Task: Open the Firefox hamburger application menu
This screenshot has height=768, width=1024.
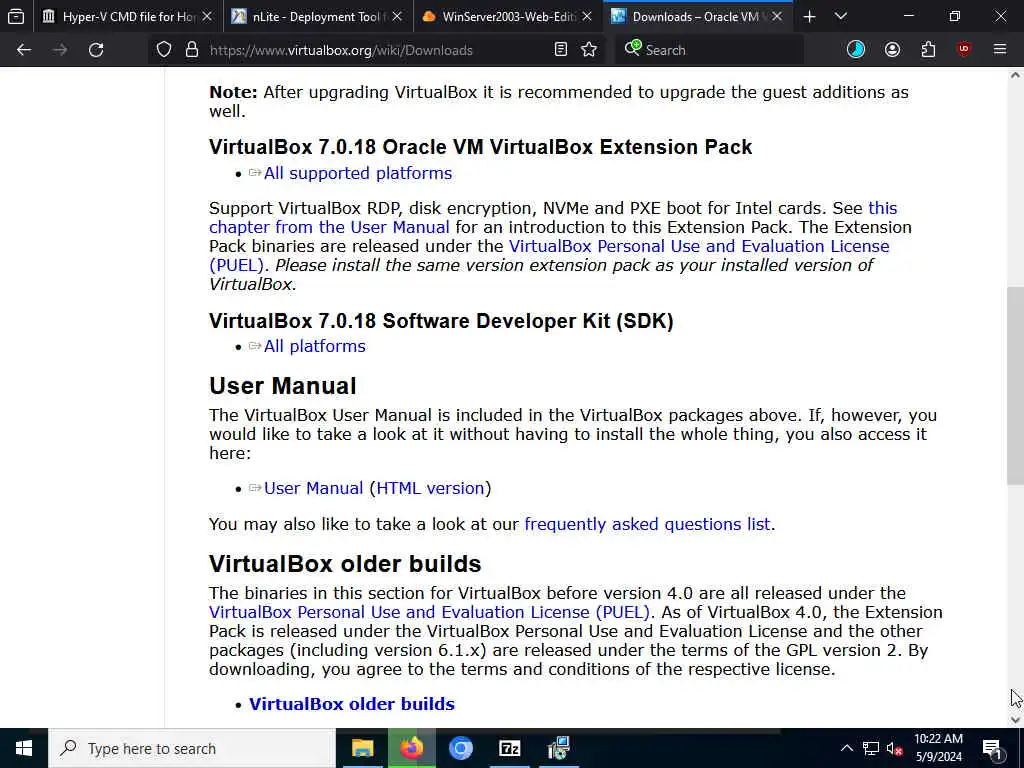Action: pos(1000,50)
